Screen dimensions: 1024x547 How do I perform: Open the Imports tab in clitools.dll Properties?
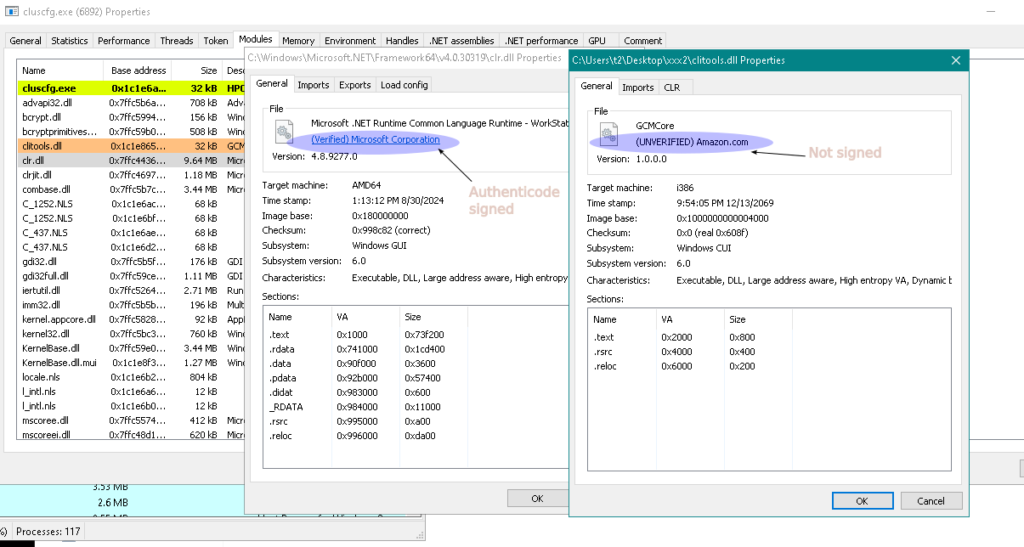coord(637,87)
